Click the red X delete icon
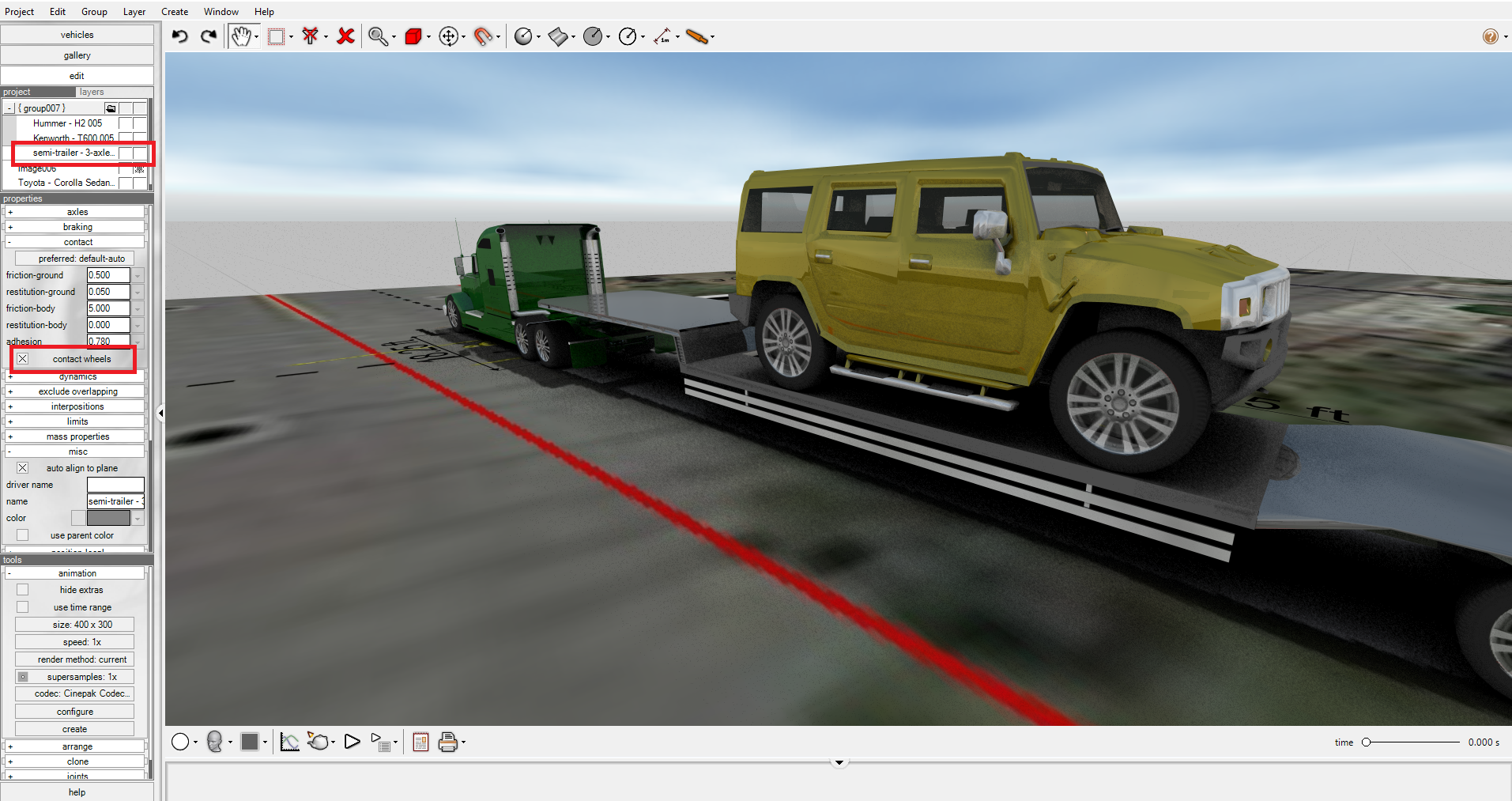Viewport: 1512px width, 801px height. (345, 36)
